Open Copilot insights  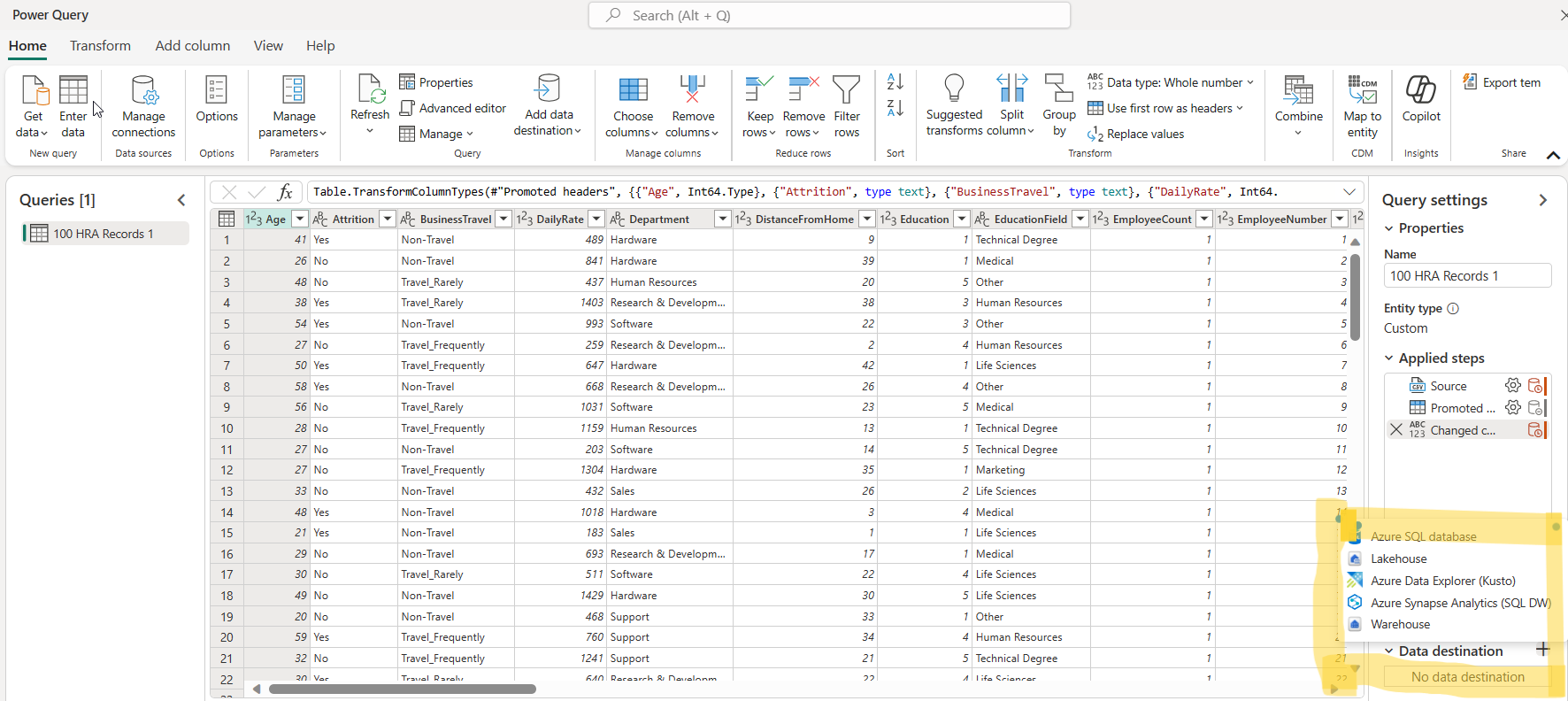click(x=1421, y=99)
